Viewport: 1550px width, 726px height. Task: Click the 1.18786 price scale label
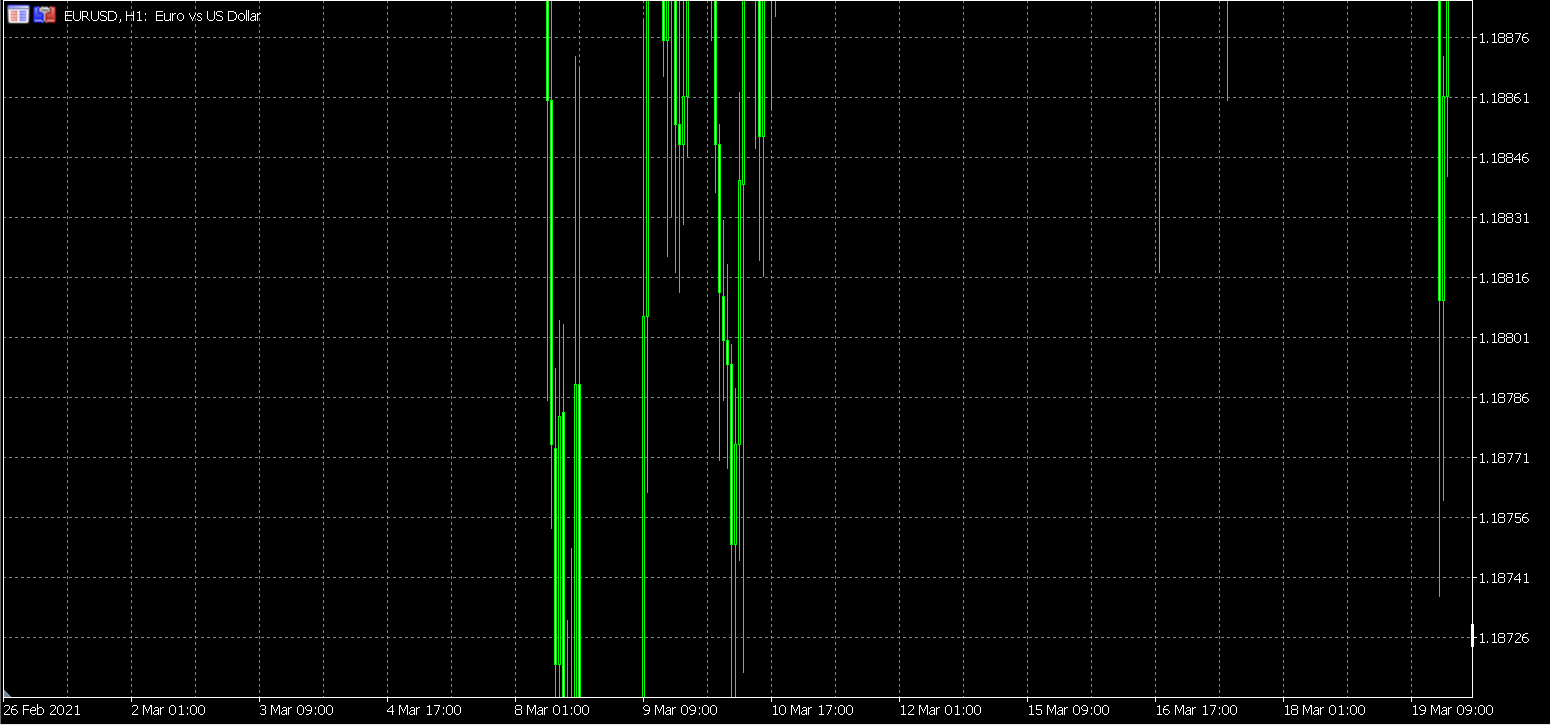[1504, 398]
